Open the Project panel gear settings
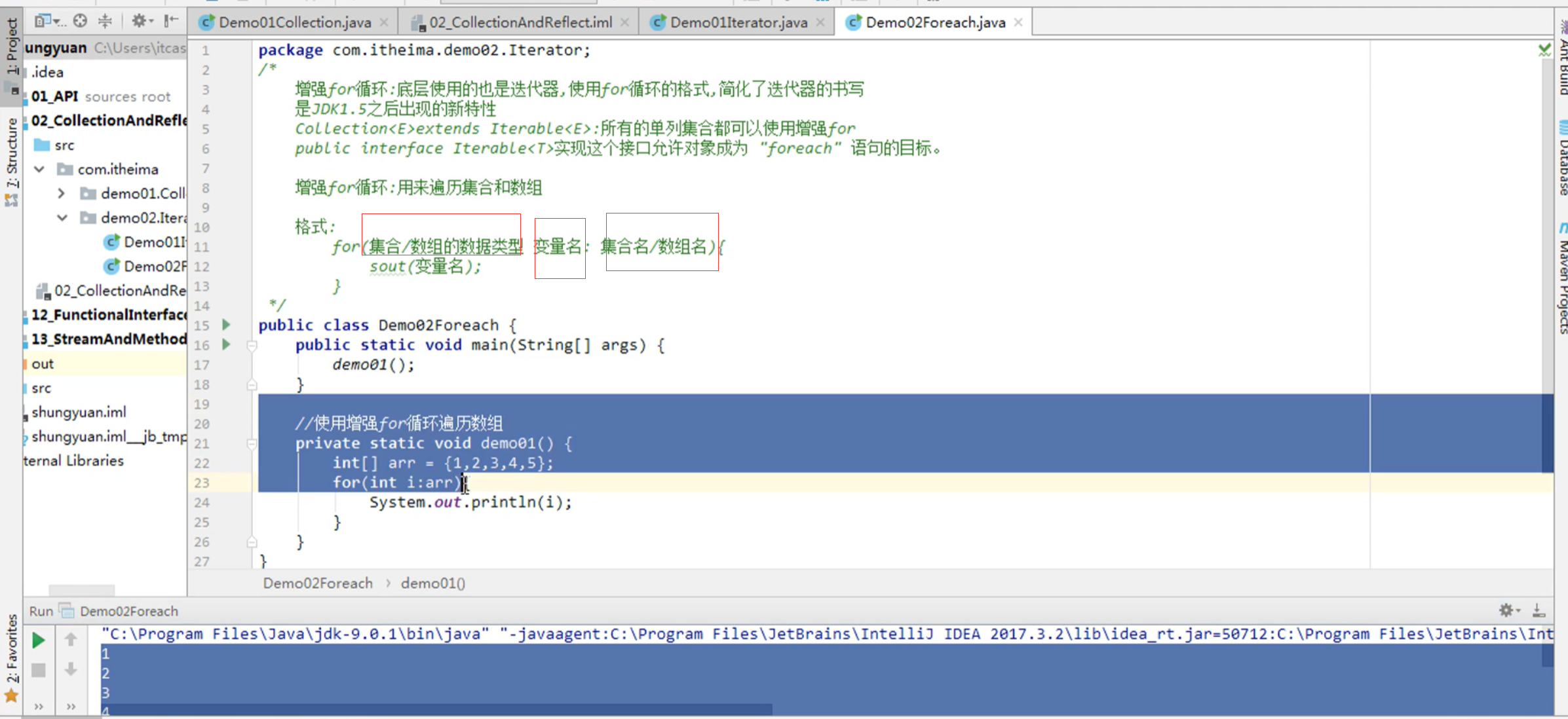Screen dimensions: 1568x719 (141, 22)
